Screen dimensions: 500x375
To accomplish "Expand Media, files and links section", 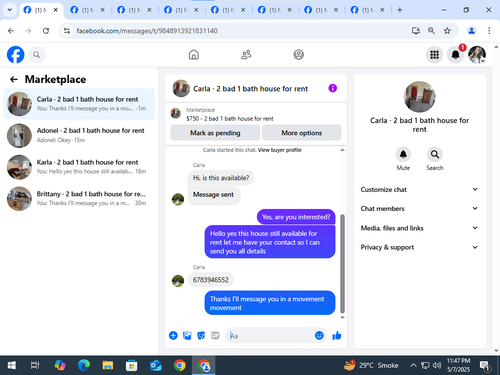I will [419, 228].
